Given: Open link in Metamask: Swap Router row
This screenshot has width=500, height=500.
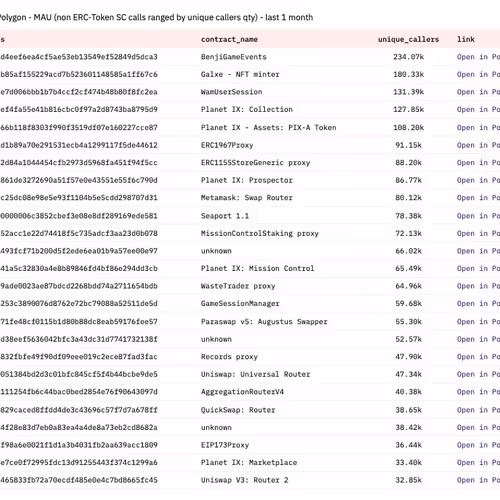Looking at the screenshot, I should [478, 198].
